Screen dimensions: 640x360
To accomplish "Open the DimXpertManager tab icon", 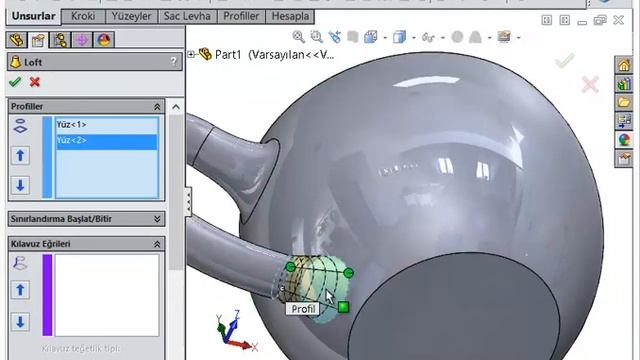I will (x=82, y=40).
